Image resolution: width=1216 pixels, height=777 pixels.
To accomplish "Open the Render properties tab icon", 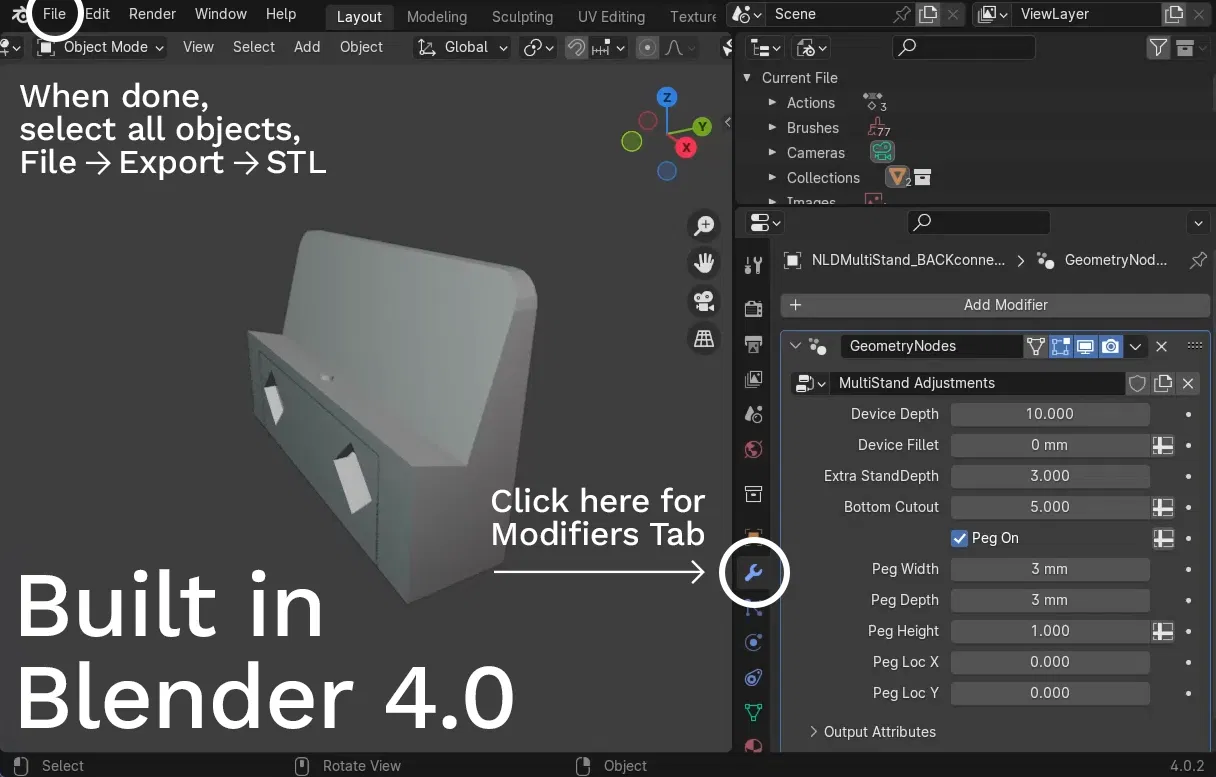I will tap(754, 309).
